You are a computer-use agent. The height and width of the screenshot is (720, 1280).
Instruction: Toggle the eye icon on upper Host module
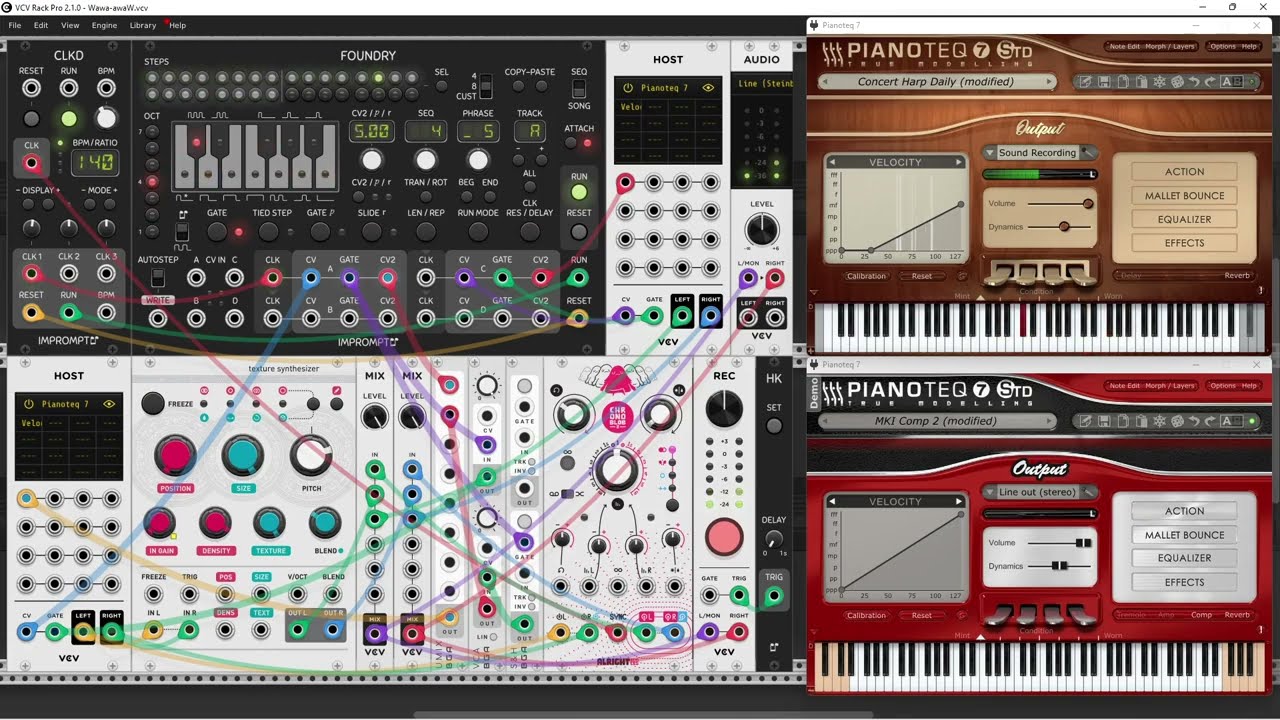(709, 88)
